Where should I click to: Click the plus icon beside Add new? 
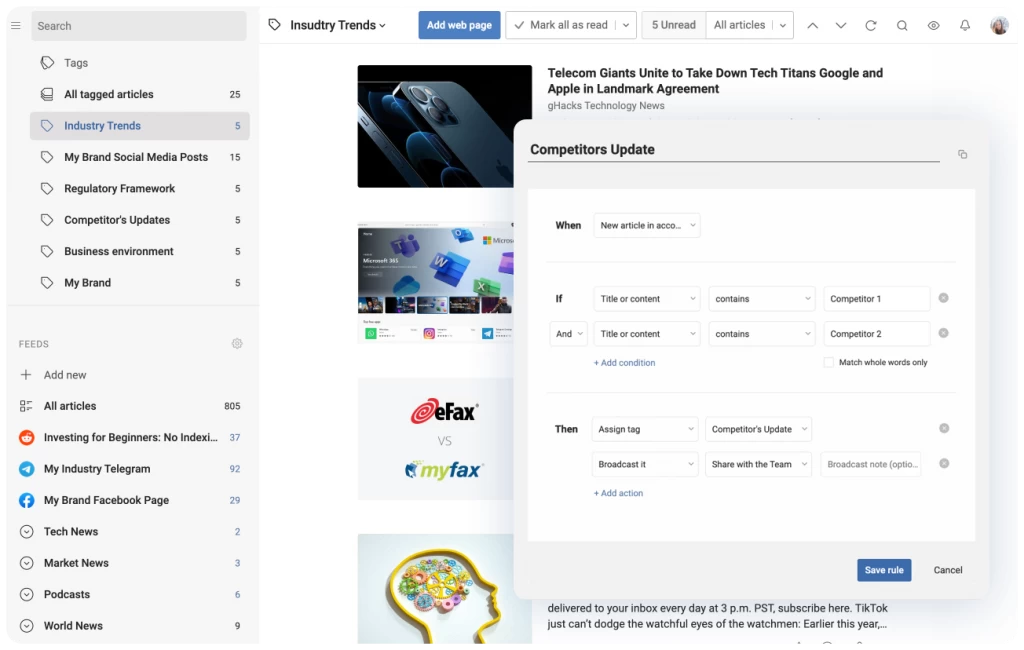26,375
